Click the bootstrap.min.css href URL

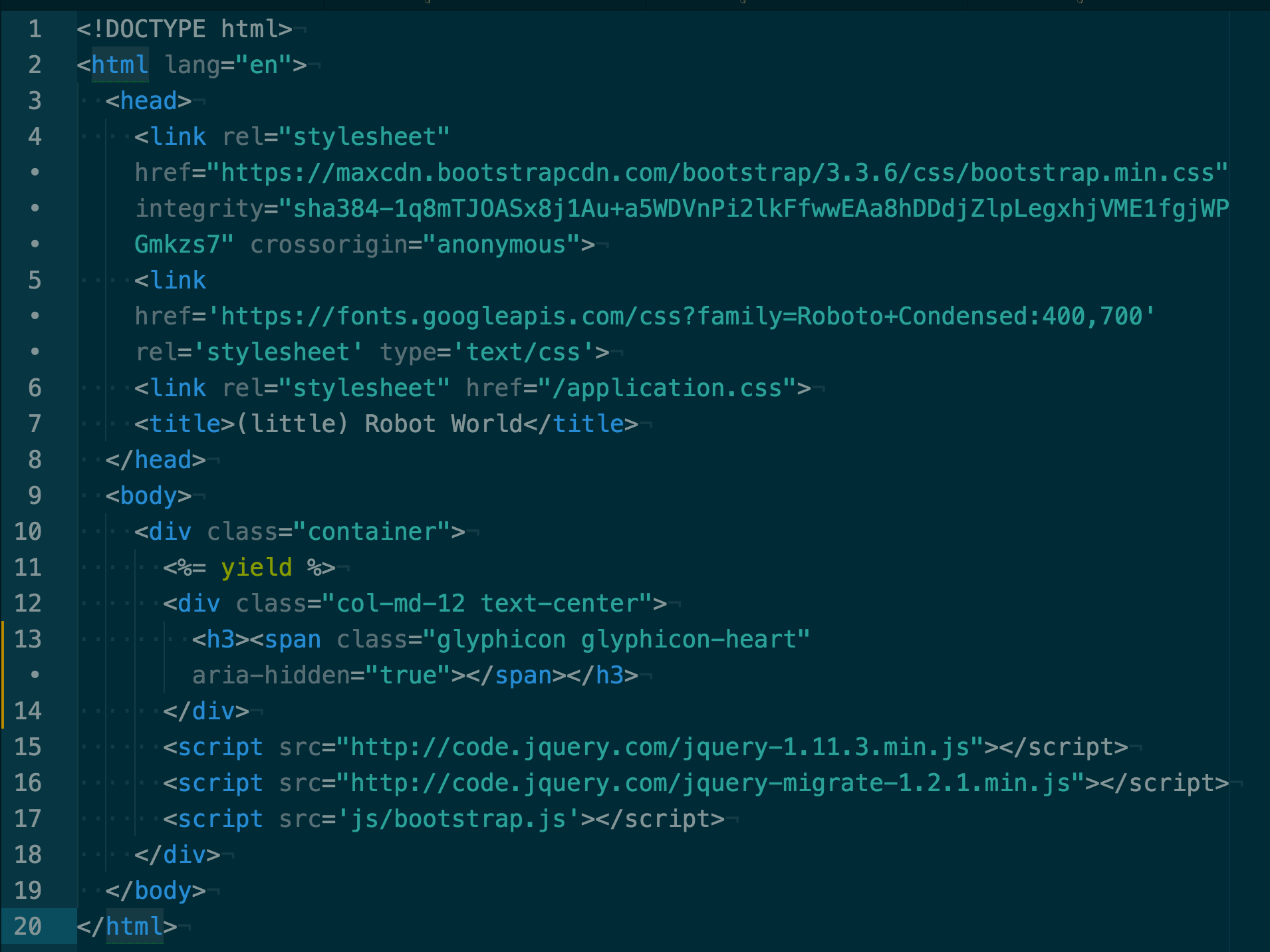click(x=718, y=173)
